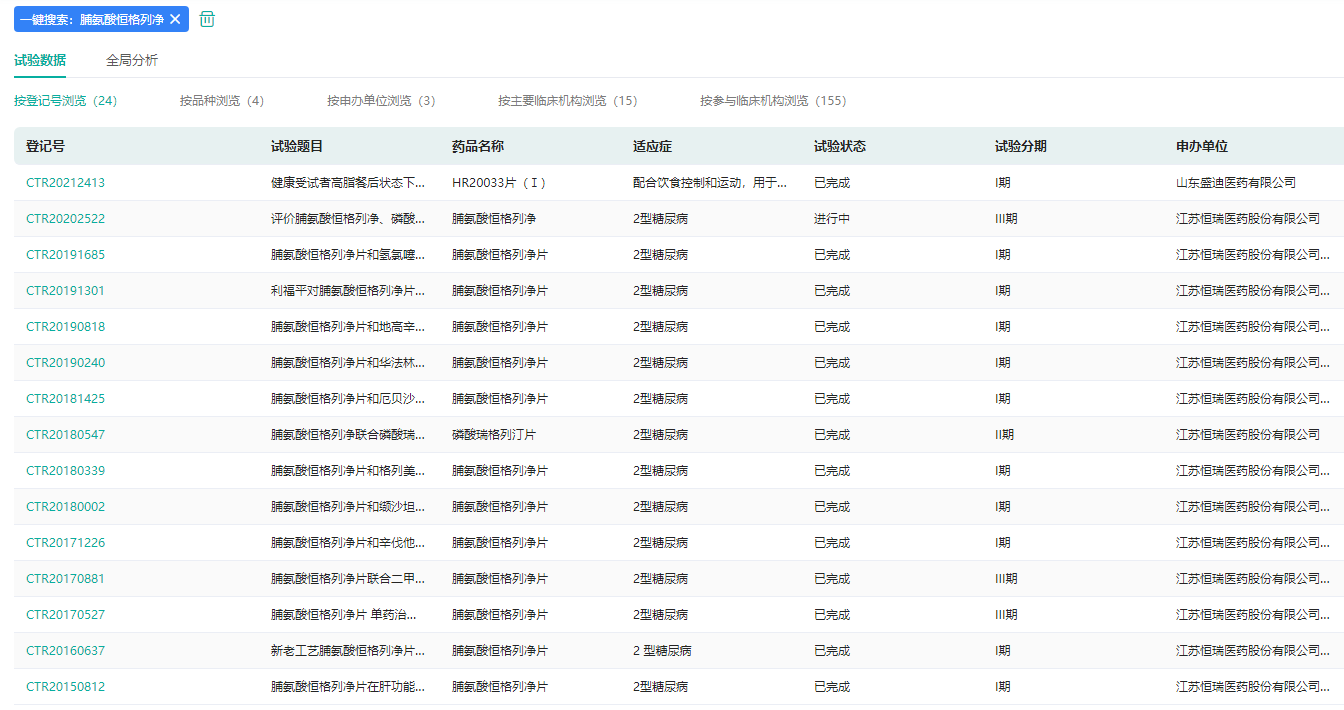Open registration entry CTR20150812

click(65, 687)
